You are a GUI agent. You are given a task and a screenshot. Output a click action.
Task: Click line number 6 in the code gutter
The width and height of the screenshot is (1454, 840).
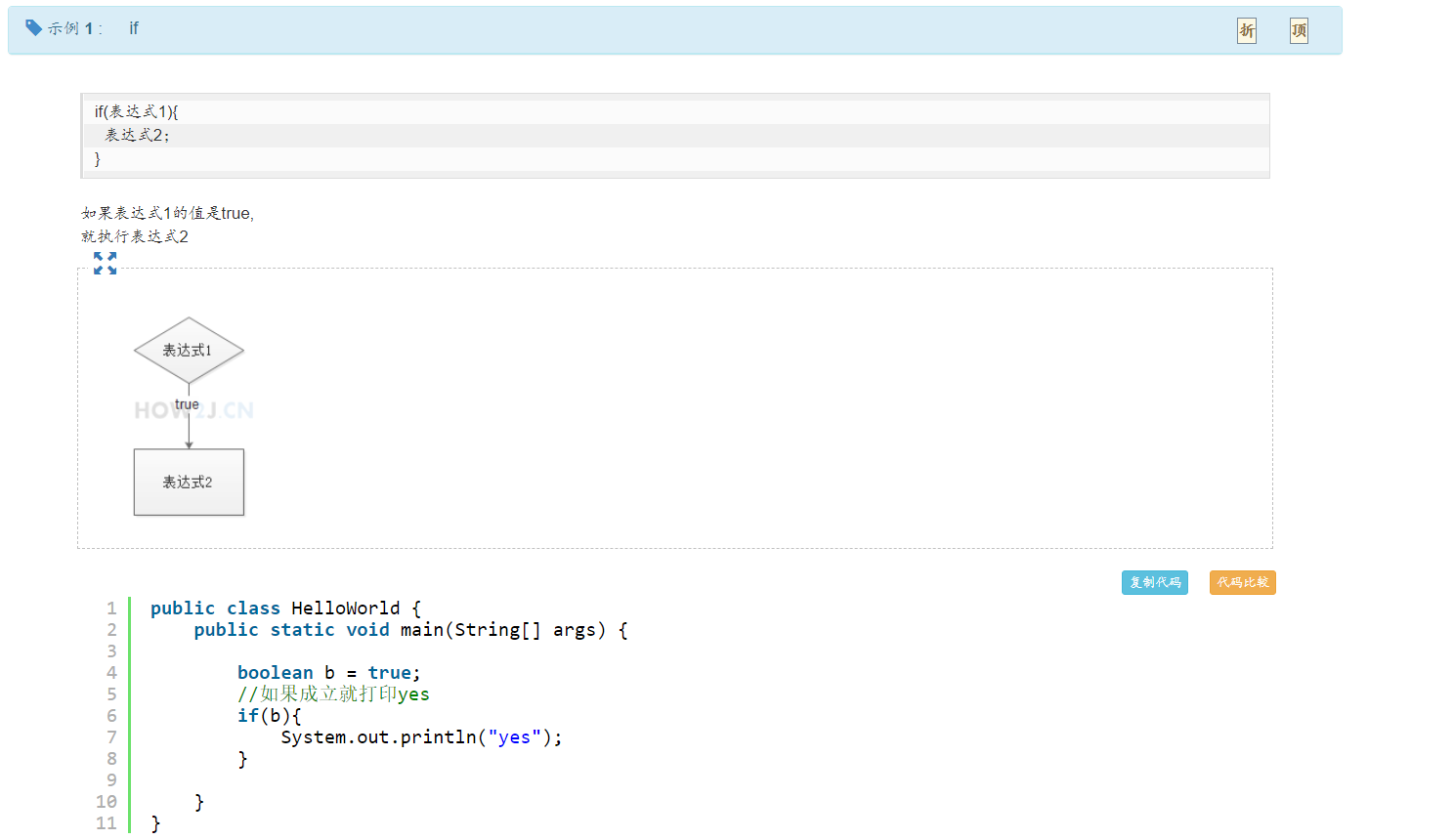111,716
